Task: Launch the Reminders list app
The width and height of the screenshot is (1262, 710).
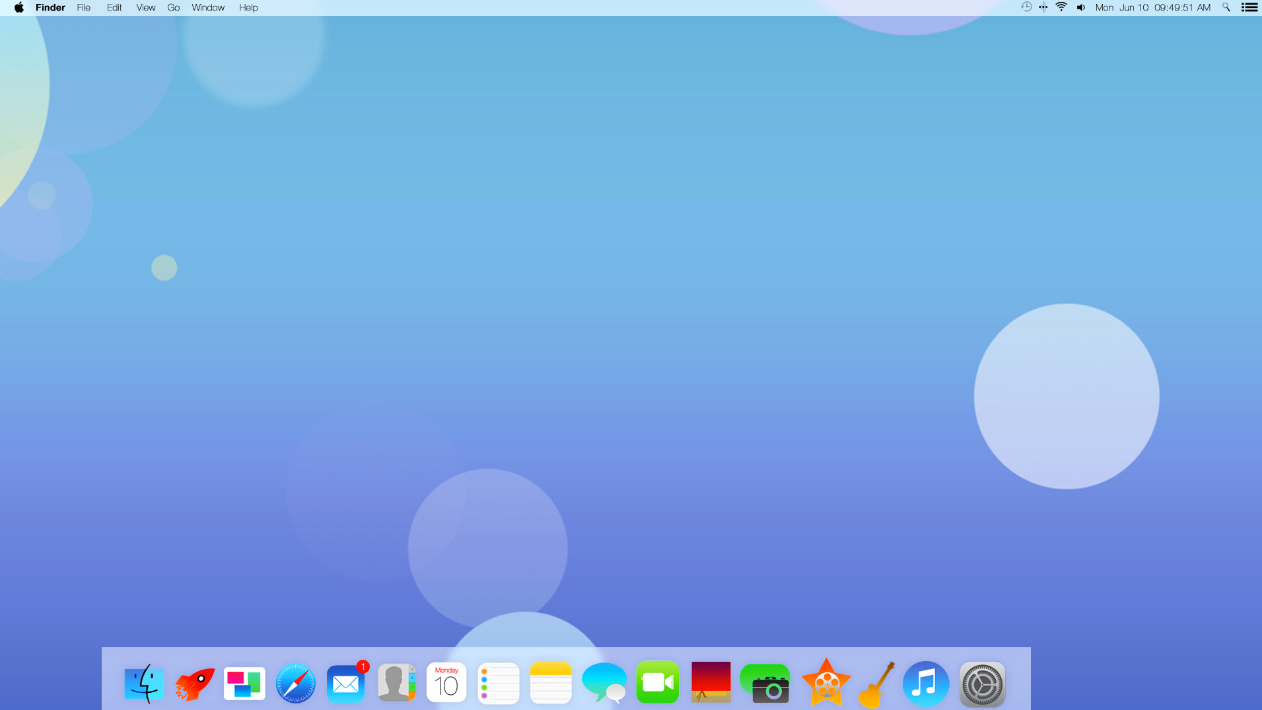Action: (498, 684)
